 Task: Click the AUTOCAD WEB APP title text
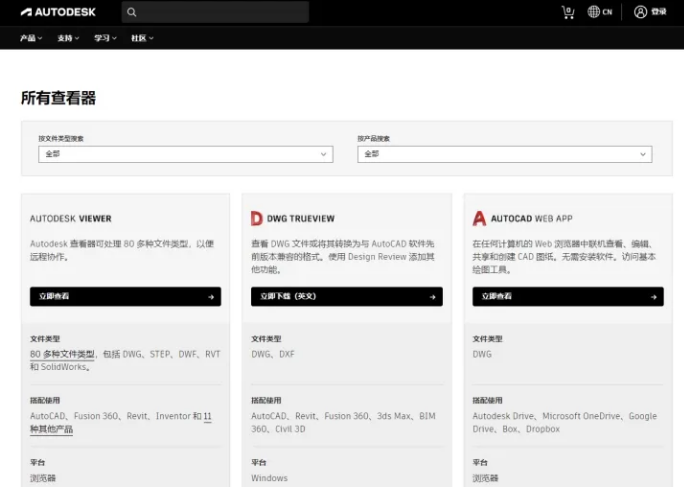pos(531,218)
